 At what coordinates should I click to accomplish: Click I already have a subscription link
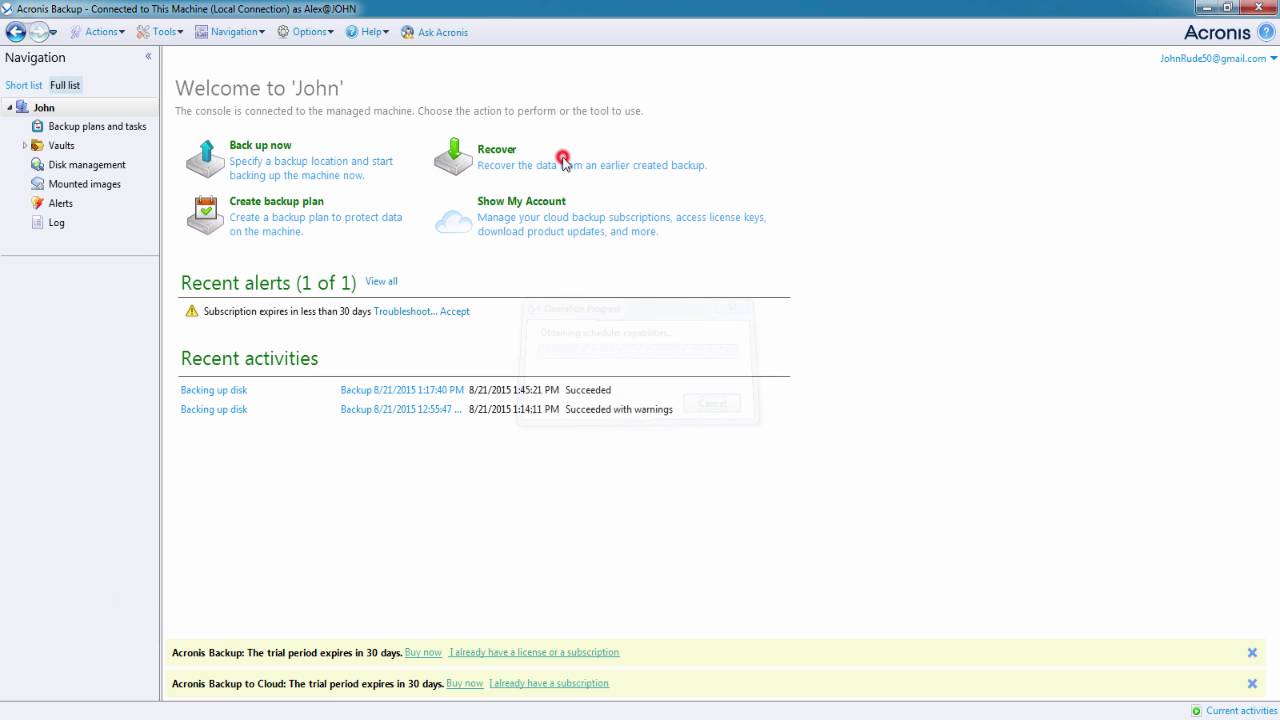(x=549, y=683)
